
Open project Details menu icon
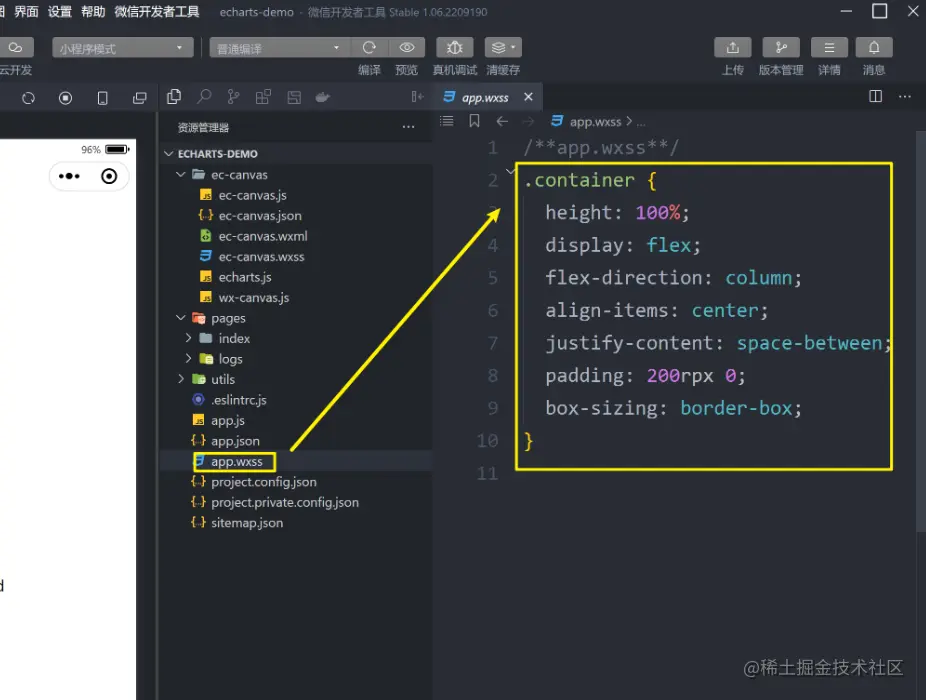(x=829, y=47)
